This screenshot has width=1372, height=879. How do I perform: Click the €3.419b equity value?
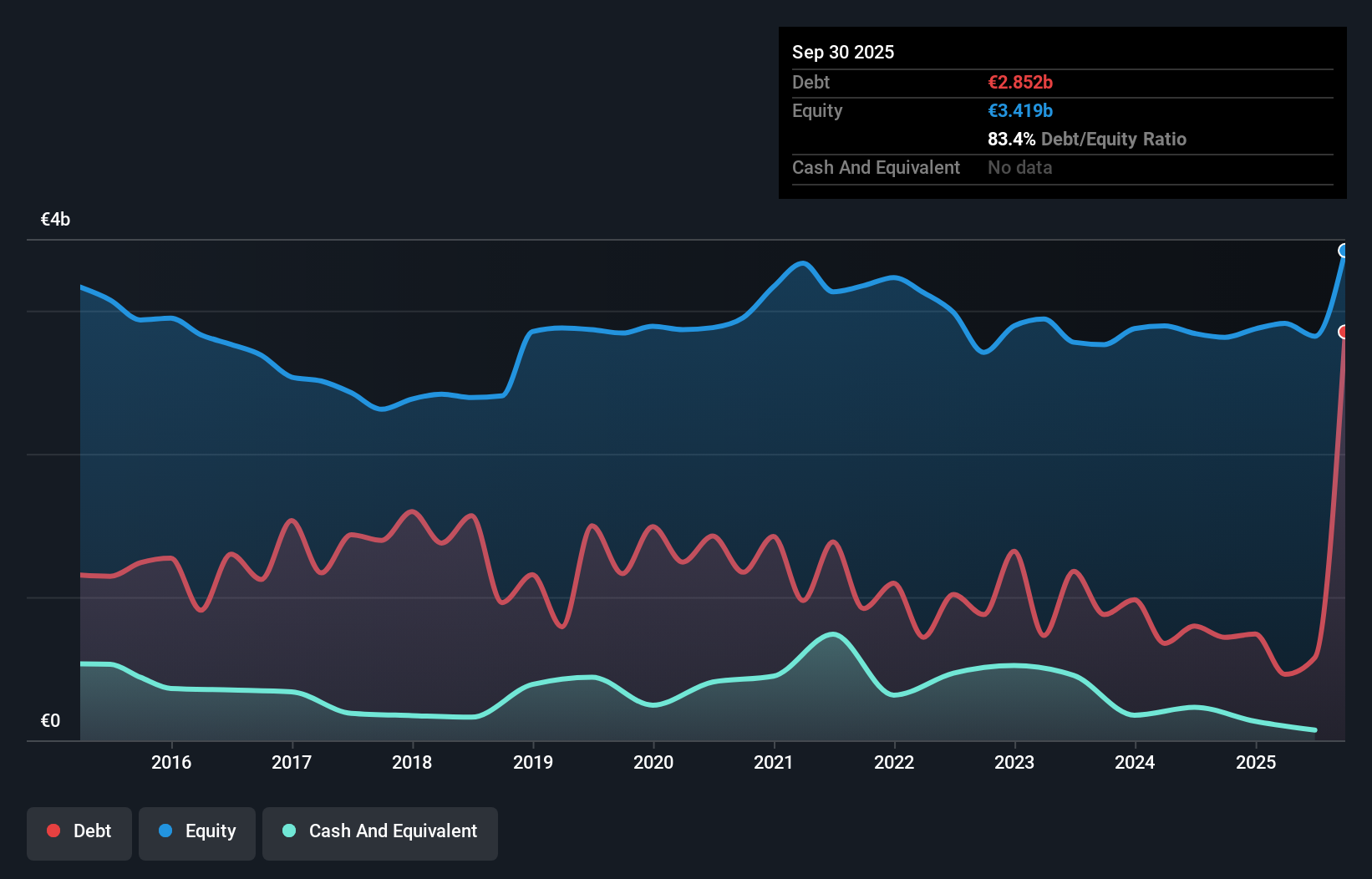point(1020,110)
